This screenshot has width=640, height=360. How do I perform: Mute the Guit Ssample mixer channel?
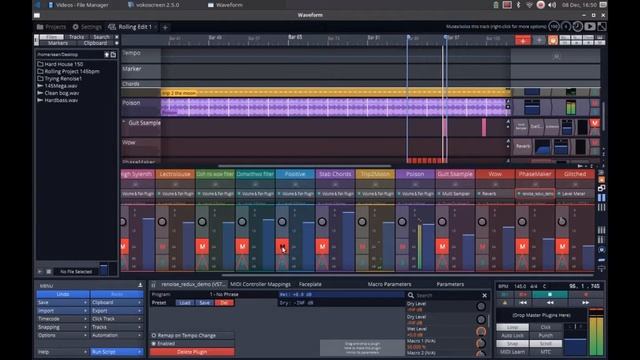442,246
